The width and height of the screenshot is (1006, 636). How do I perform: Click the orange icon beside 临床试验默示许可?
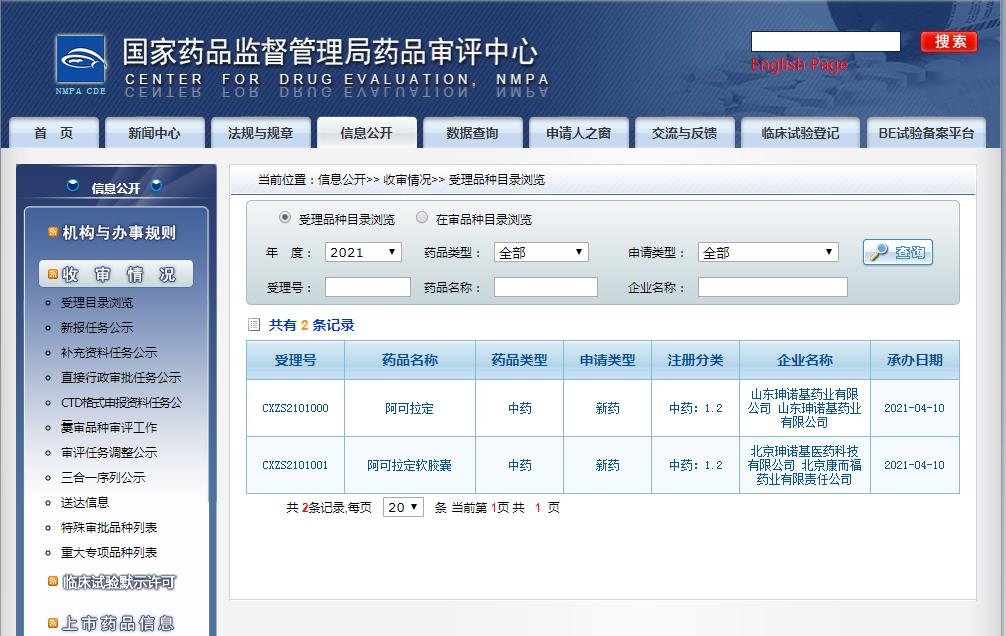[53, 582]
